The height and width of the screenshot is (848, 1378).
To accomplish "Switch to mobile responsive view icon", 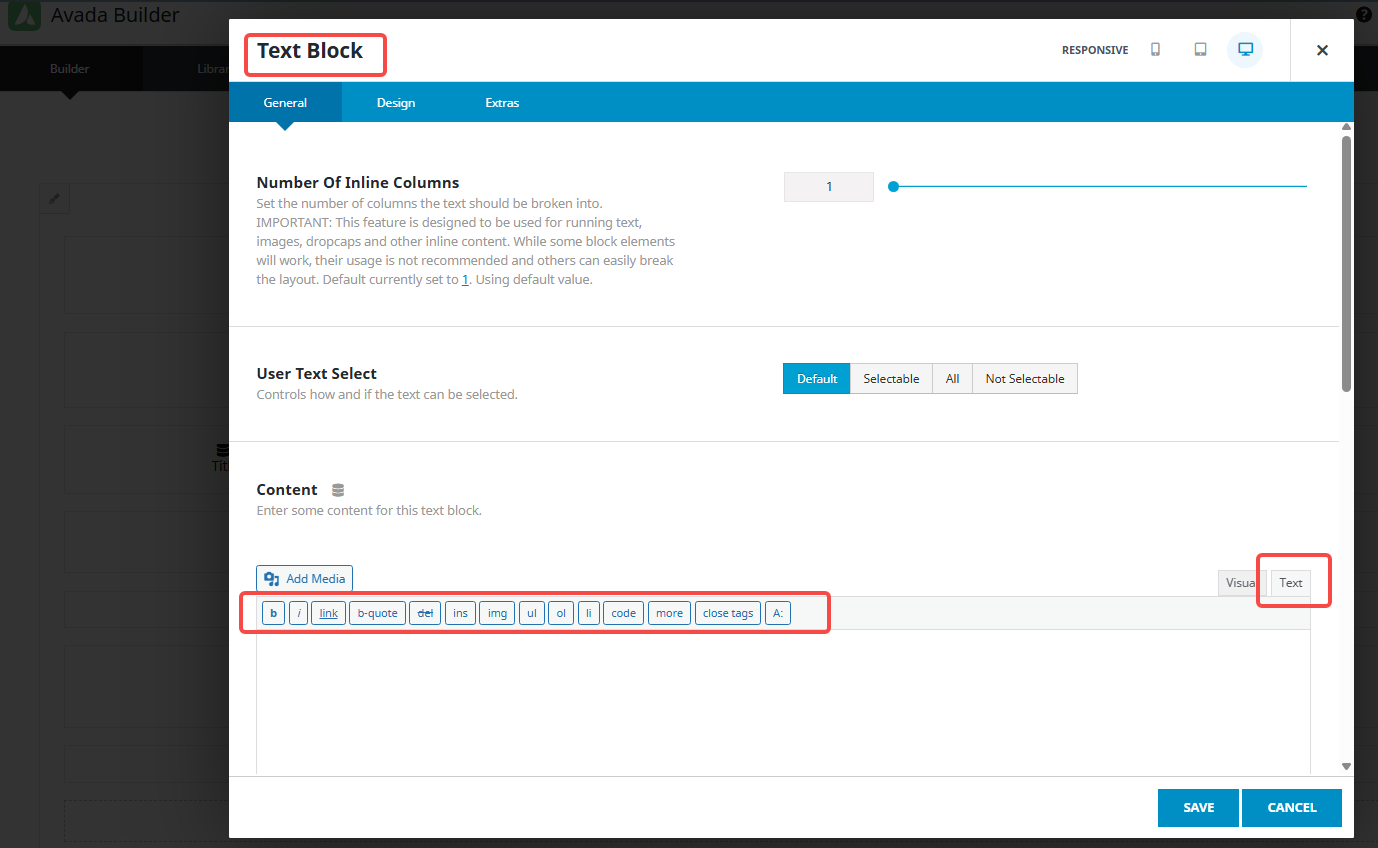I will [1155, 50].
